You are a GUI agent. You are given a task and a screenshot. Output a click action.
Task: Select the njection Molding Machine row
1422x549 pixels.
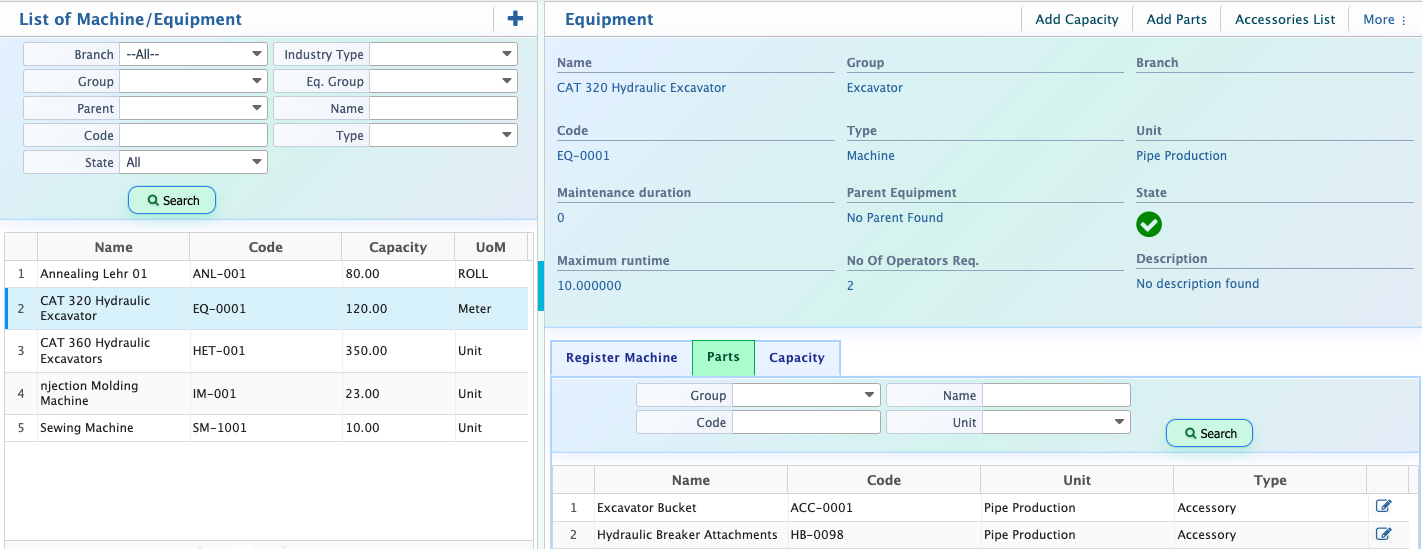click(266, 394)
